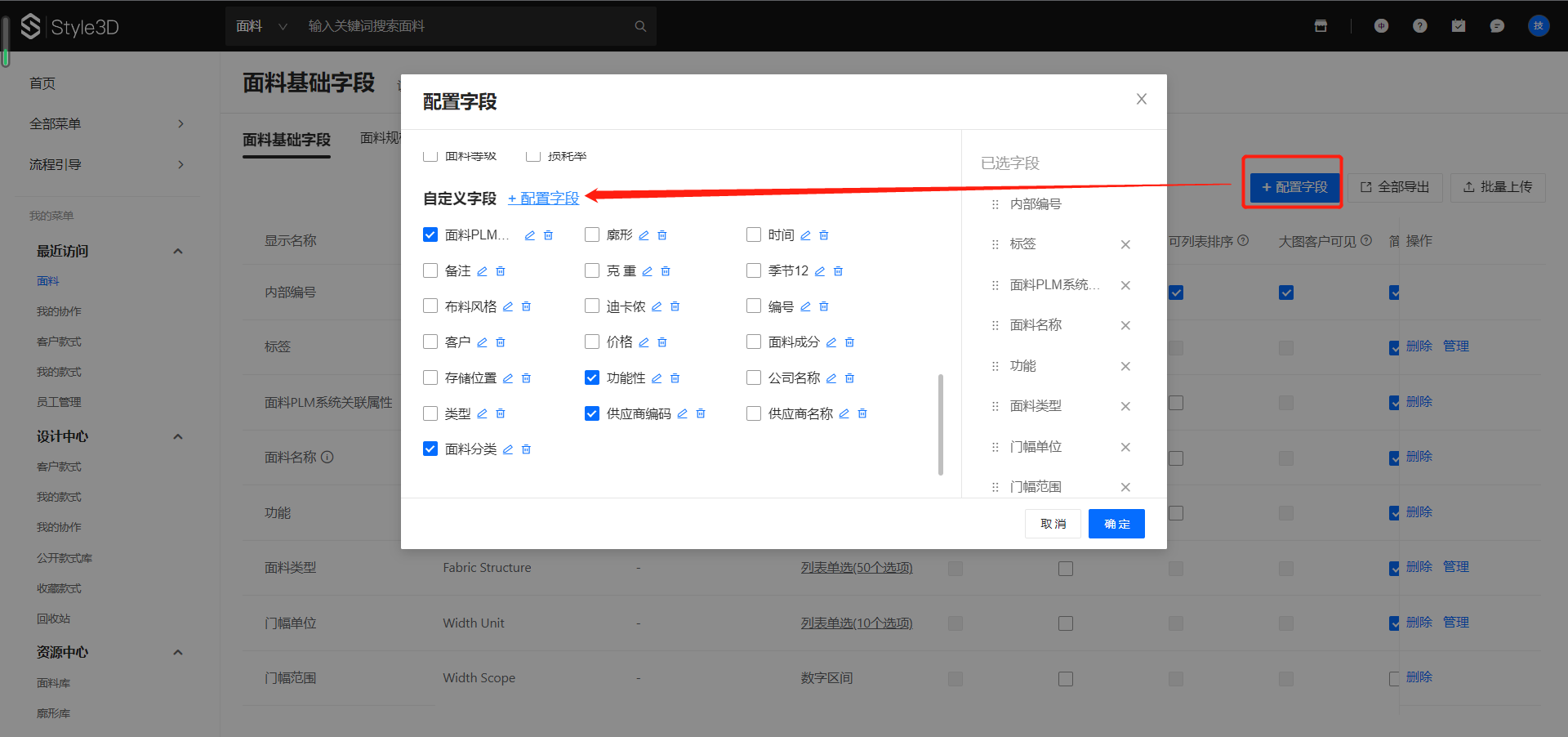Viewport: 1568px width, 737px height.
Task: Open the 面料 search category dropdown
Action: (x=261, y=26)
